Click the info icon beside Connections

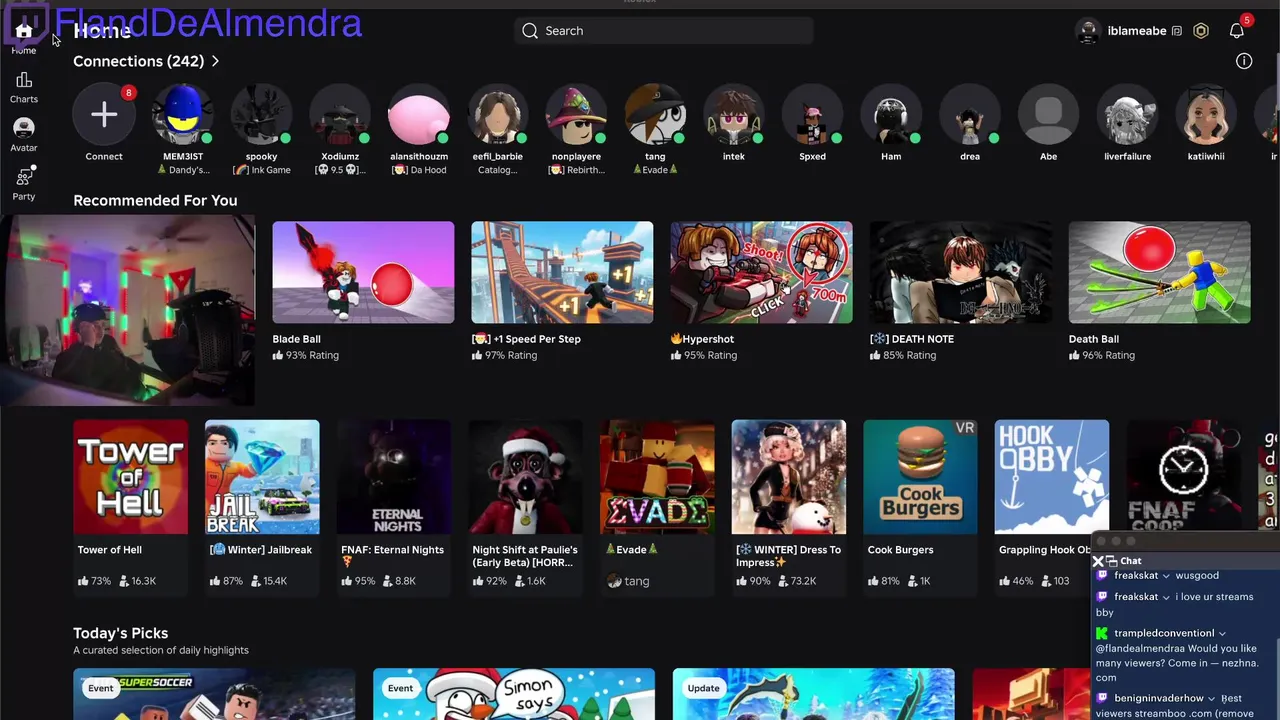coord(1244,61)
